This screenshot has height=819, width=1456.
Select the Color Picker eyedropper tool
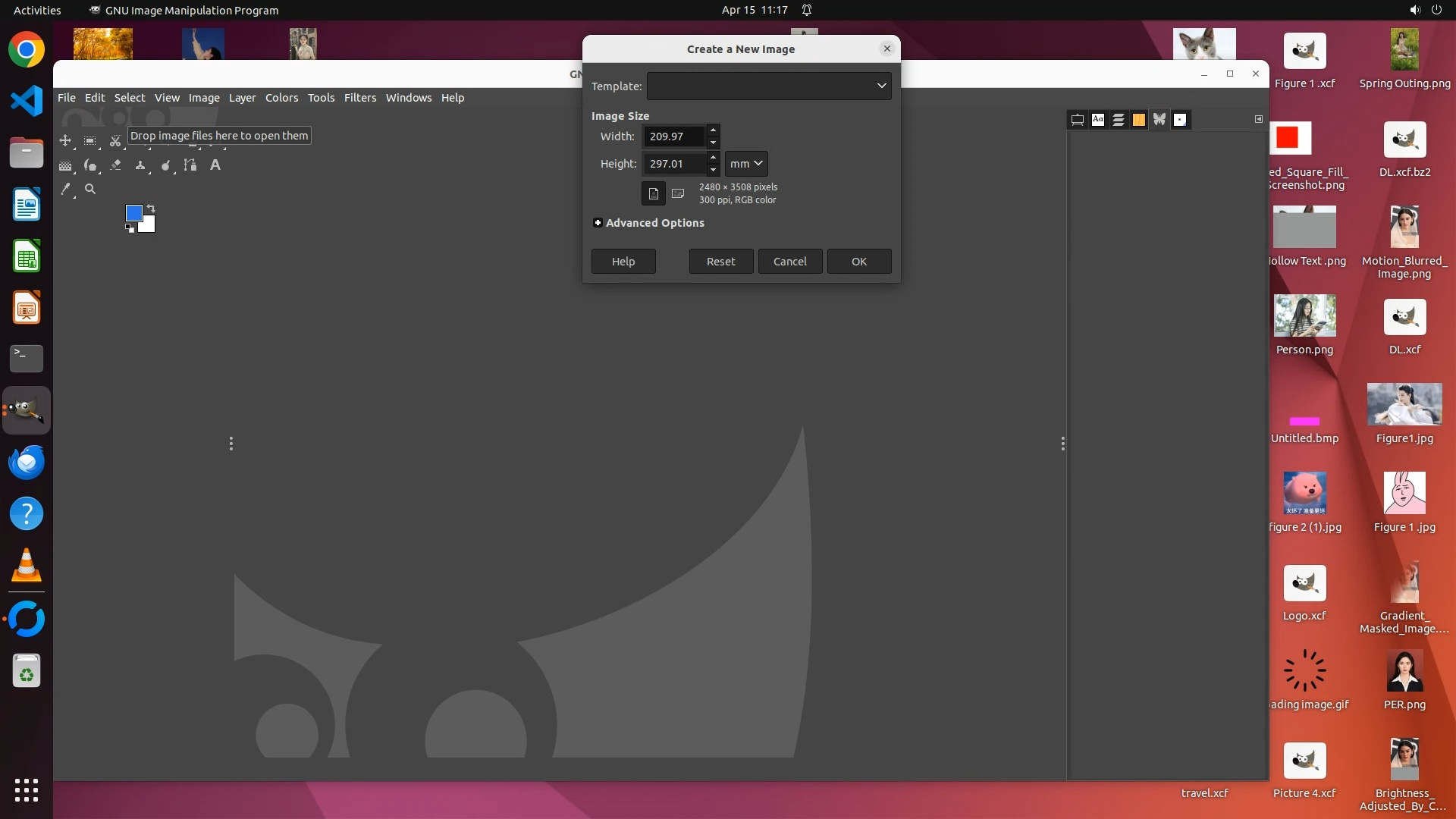(65, 189)
